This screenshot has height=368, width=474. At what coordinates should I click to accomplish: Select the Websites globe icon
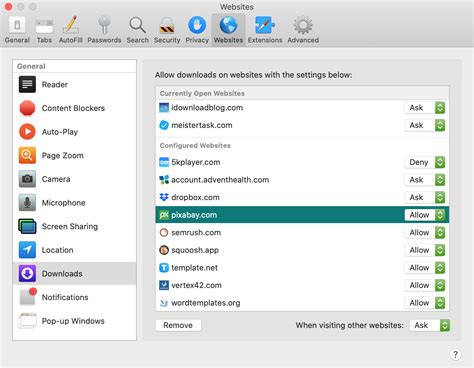pos(228,25)
